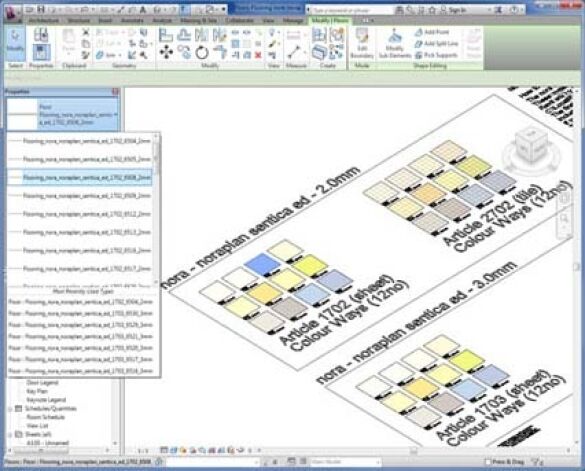
Task: Select highlighted type ...1702_6508_2mm
Action: pos(80,178)
